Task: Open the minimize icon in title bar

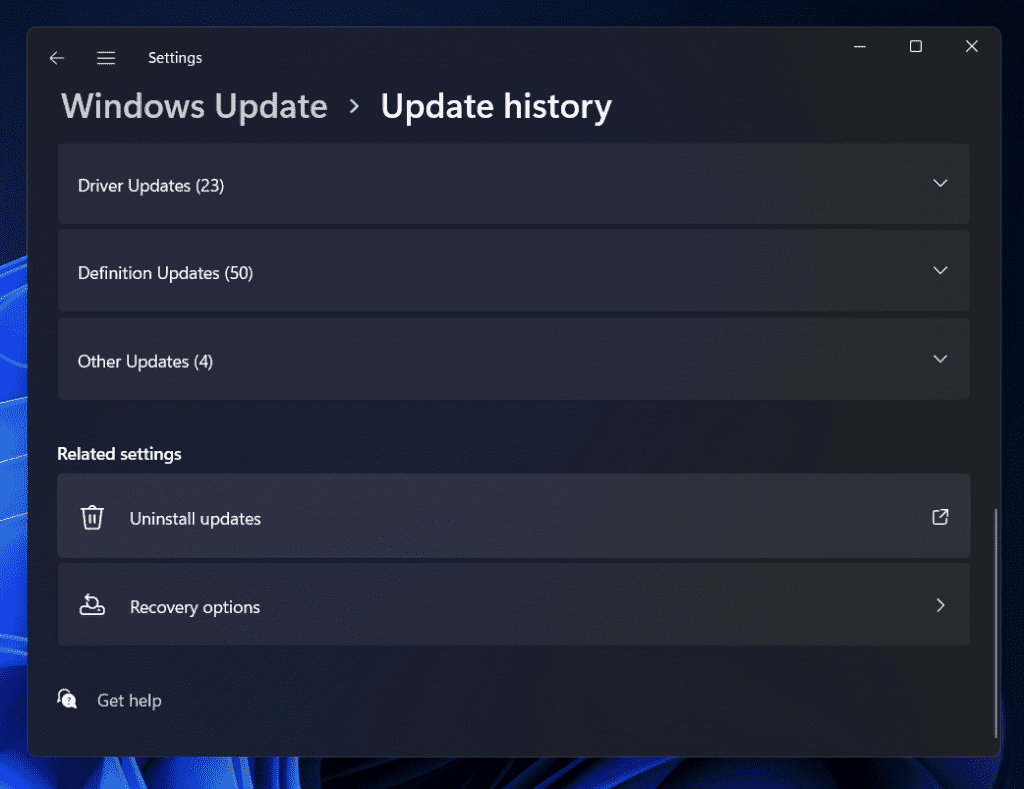Action: point(860,46)
